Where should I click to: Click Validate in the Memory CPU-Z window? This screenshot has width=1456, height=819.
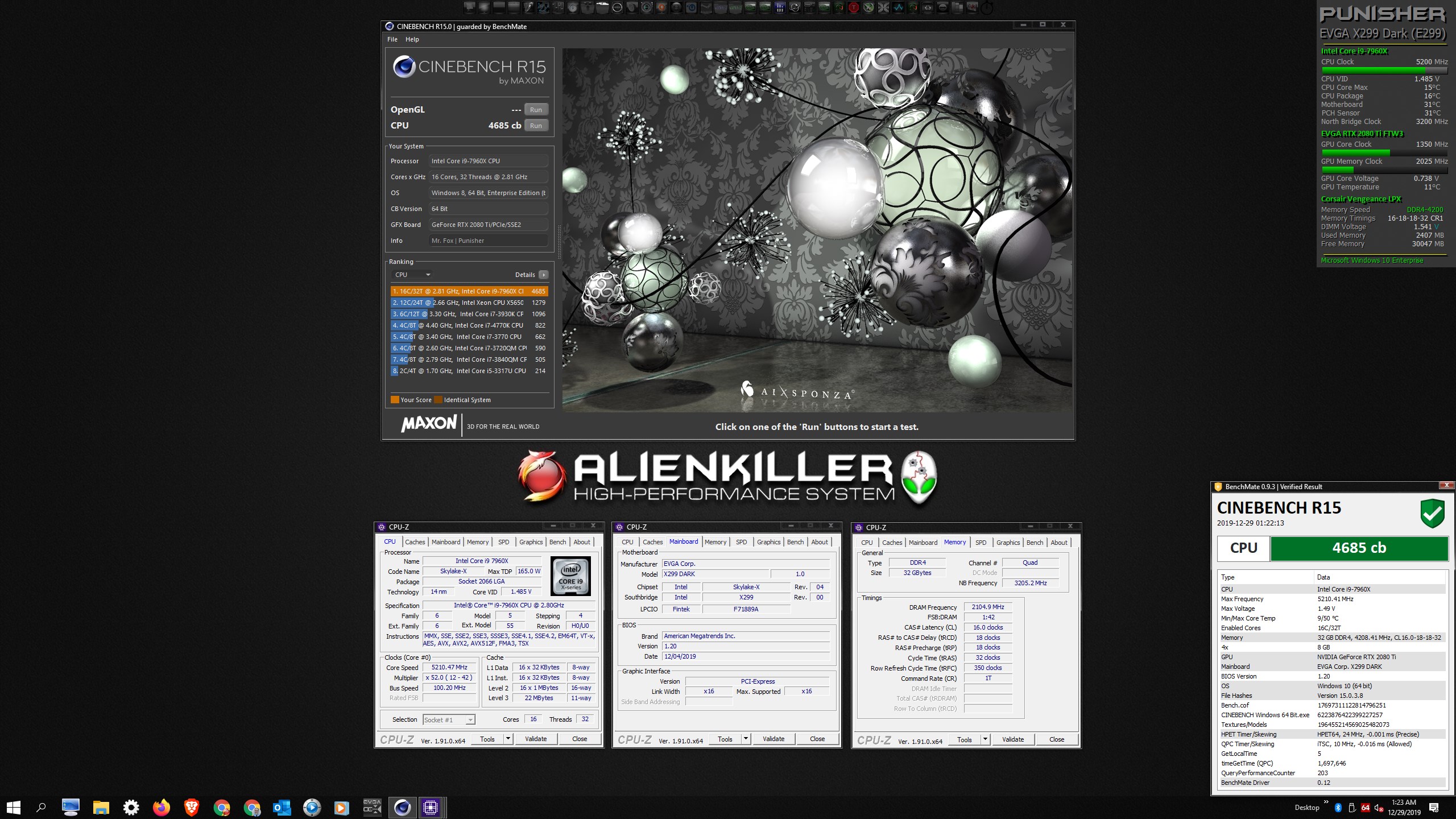[1012, 739]
